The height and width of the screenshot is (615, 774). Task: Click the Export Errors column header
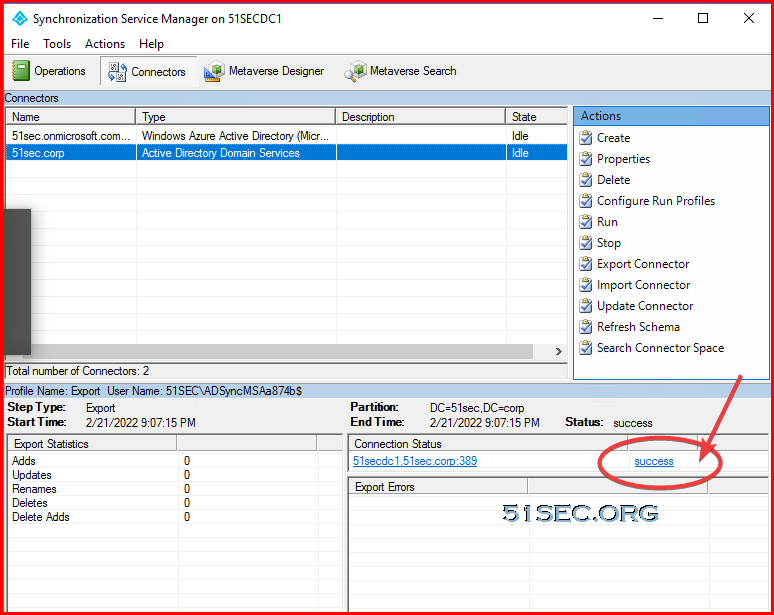pyautogui.click(x=438, y=487)
